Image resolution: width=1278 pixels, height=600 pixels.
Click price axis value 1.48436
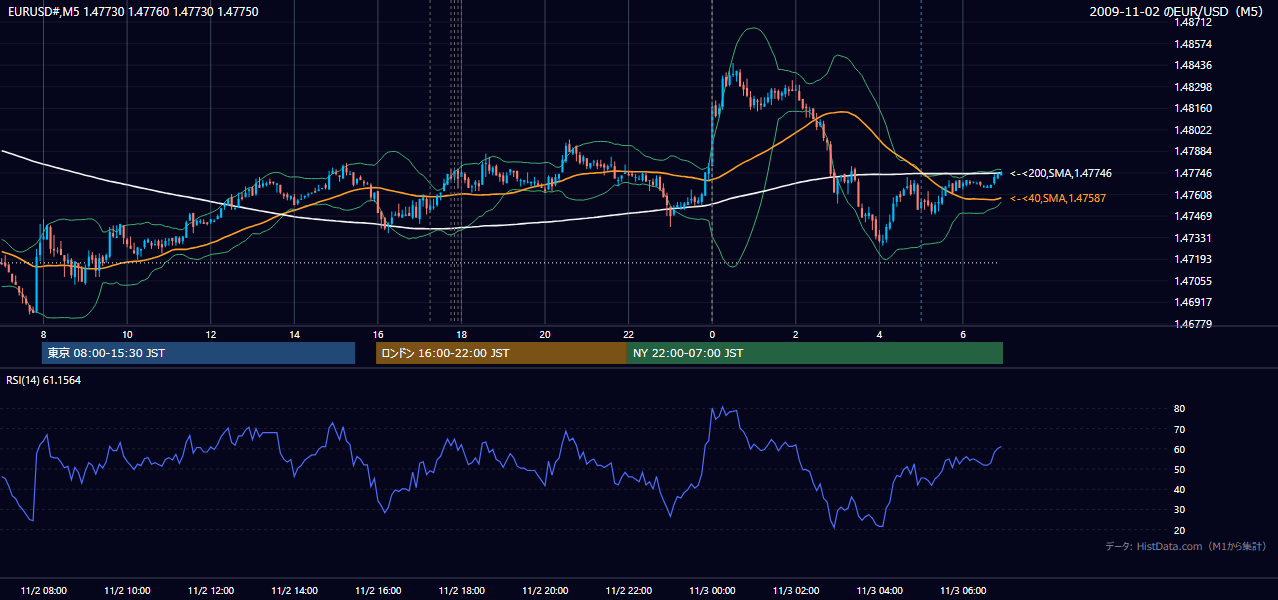point(1193,65)
